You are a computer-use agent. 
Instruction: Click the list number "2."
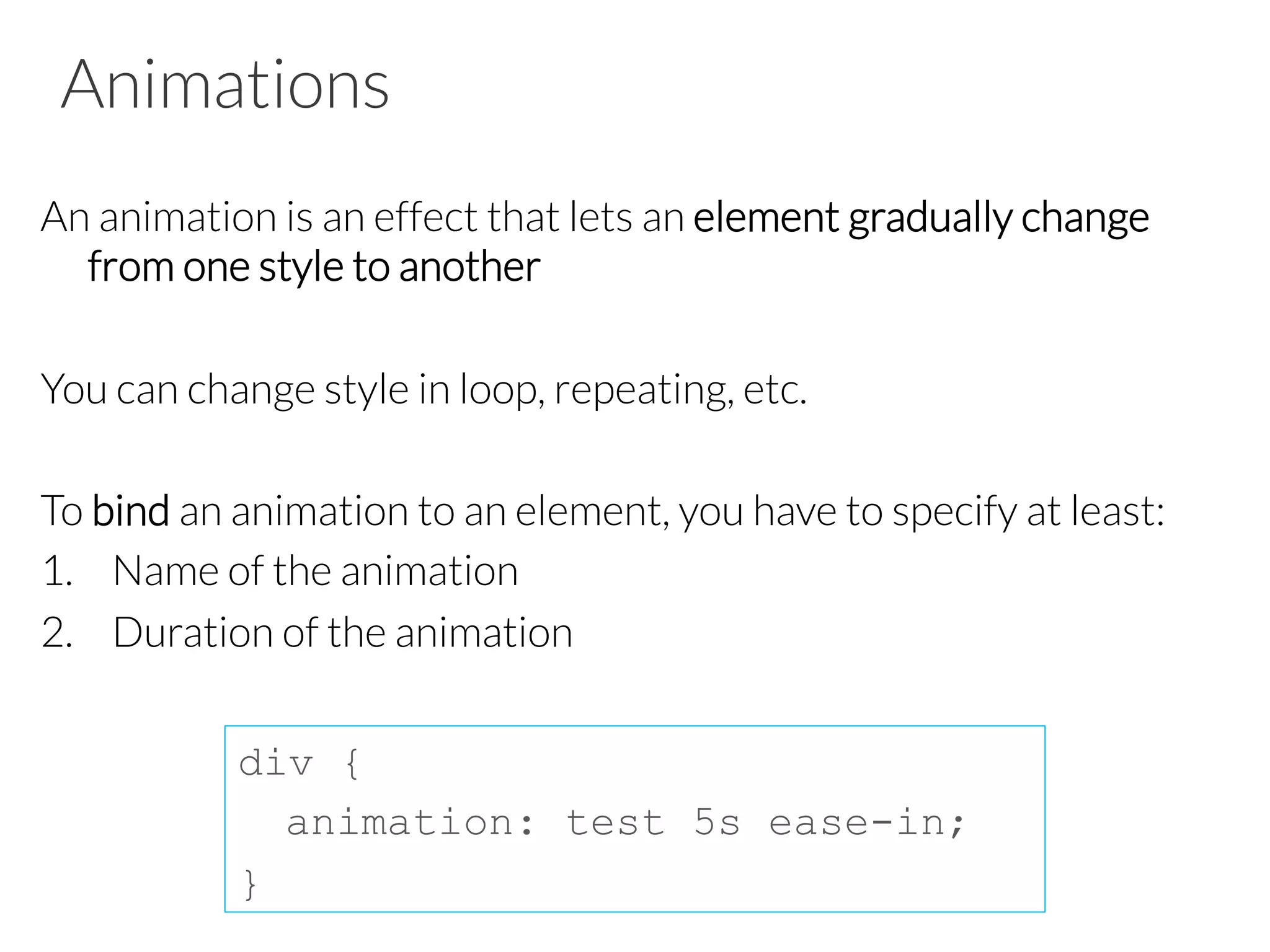click(57, 633)
